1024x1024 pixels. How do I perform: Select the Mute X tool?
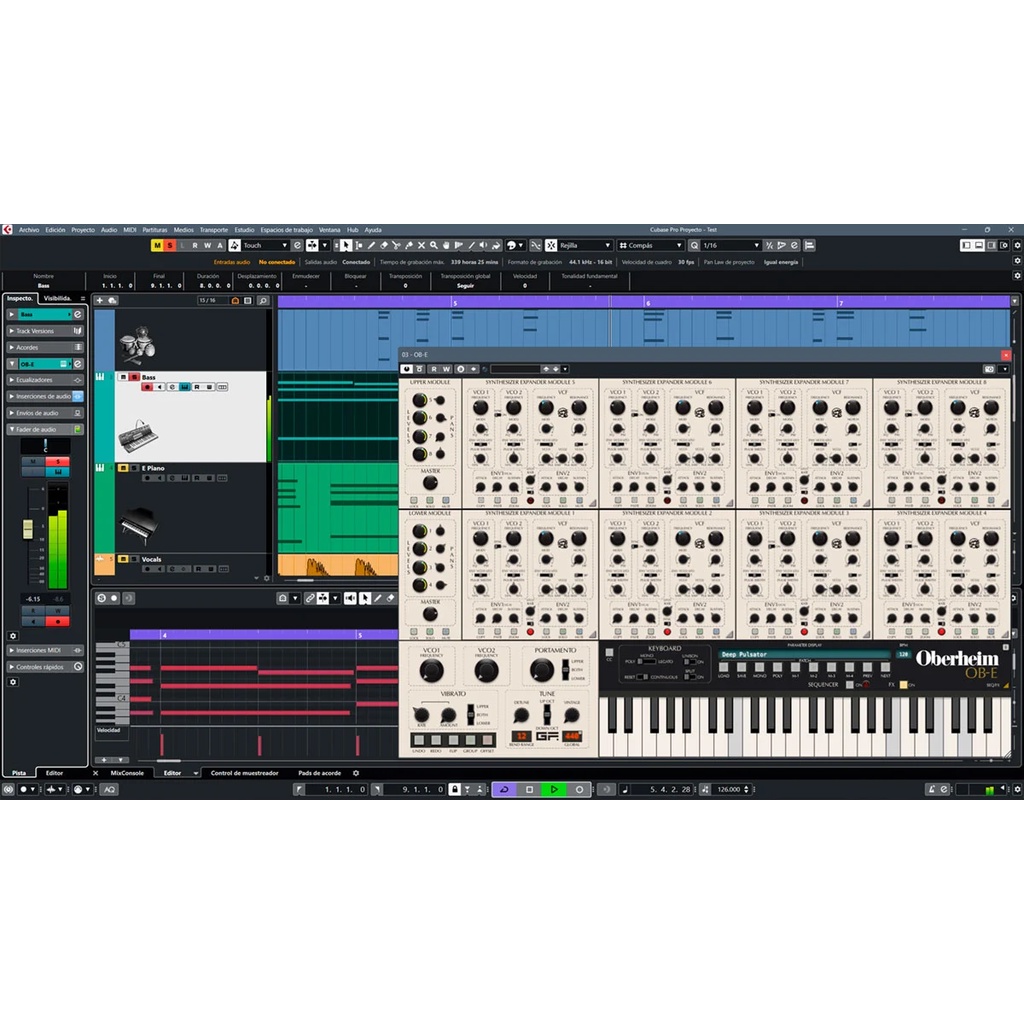(421, 246)
